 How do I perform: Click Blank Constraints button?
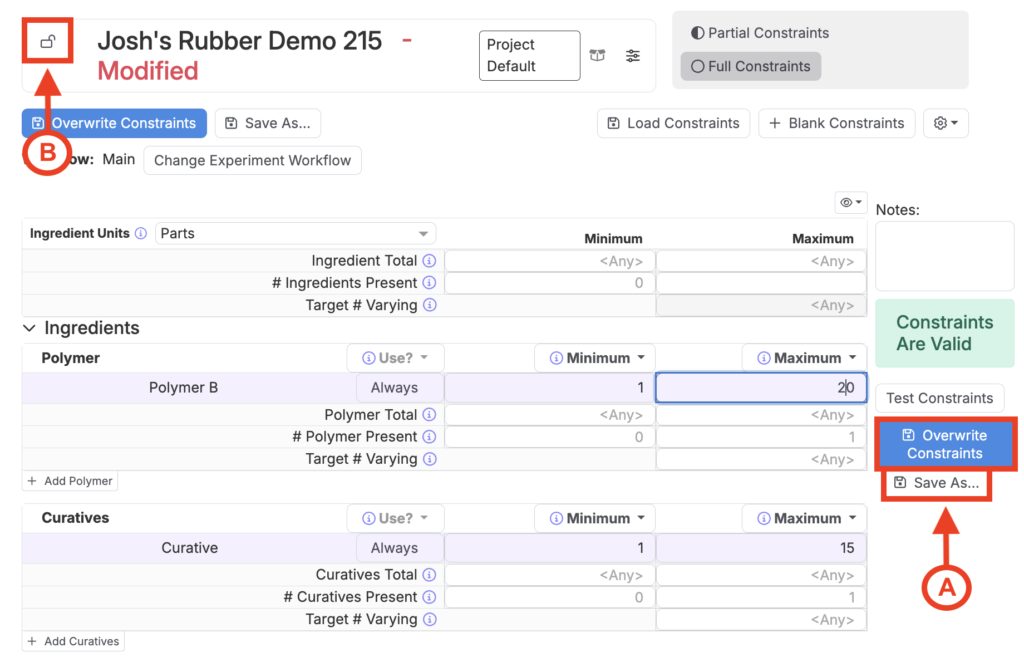point(836,123)
